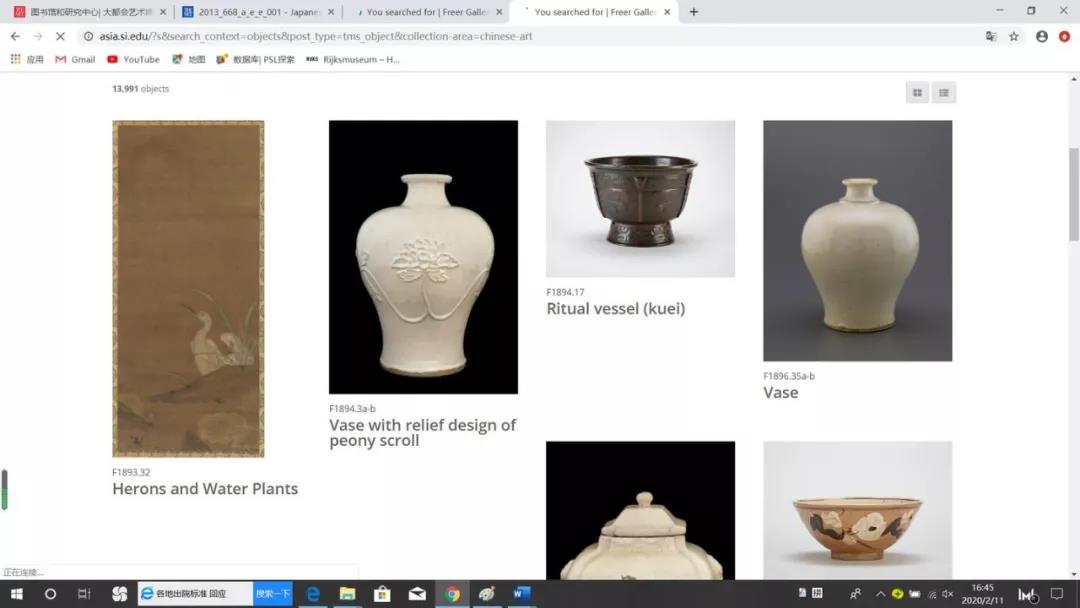Image resolution: width=1080 pixels, height=608 pixels.
Task: Show hidden system tray icons
Action: tap(880, 594)
